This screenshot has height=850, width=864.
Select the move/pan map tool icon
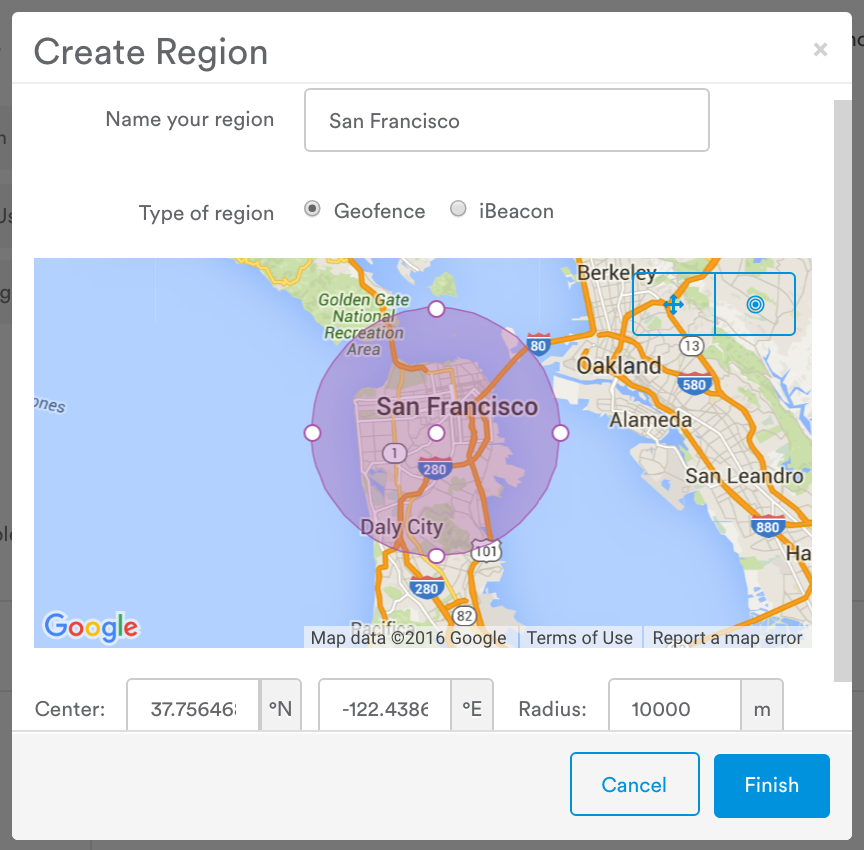point(673,304)
